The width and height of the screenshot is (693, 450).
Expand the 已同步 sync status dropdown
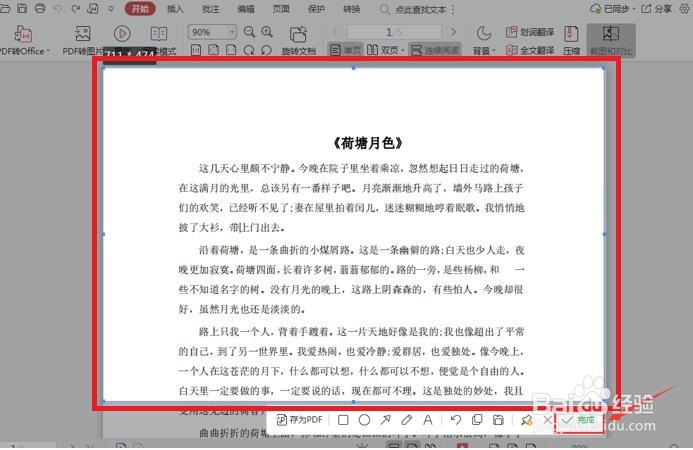coord(634,9)
